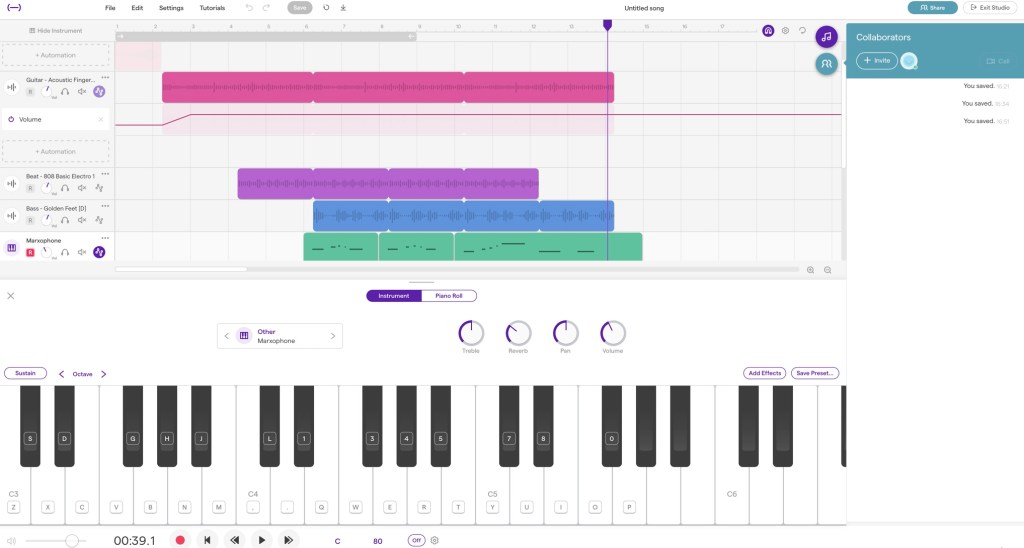Open the Beat track three-dot options menu
Screen dimensions: 1024x548
tap(104, 176)
